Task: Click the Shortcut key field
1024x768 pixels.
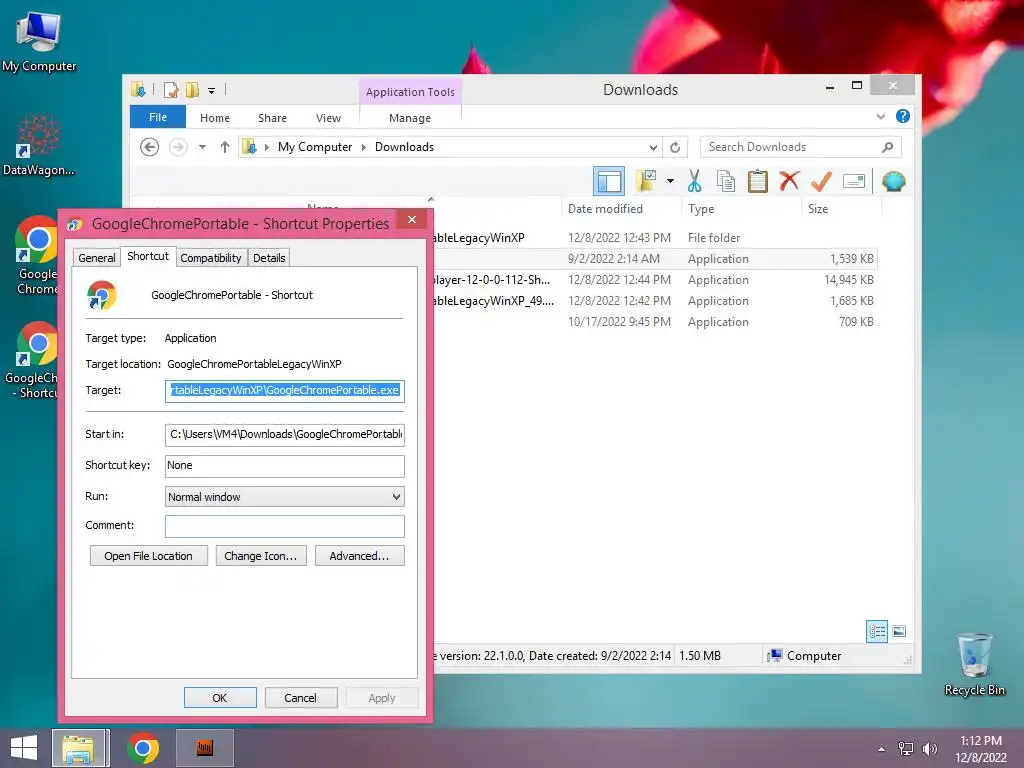Action: tap(285, 466)
